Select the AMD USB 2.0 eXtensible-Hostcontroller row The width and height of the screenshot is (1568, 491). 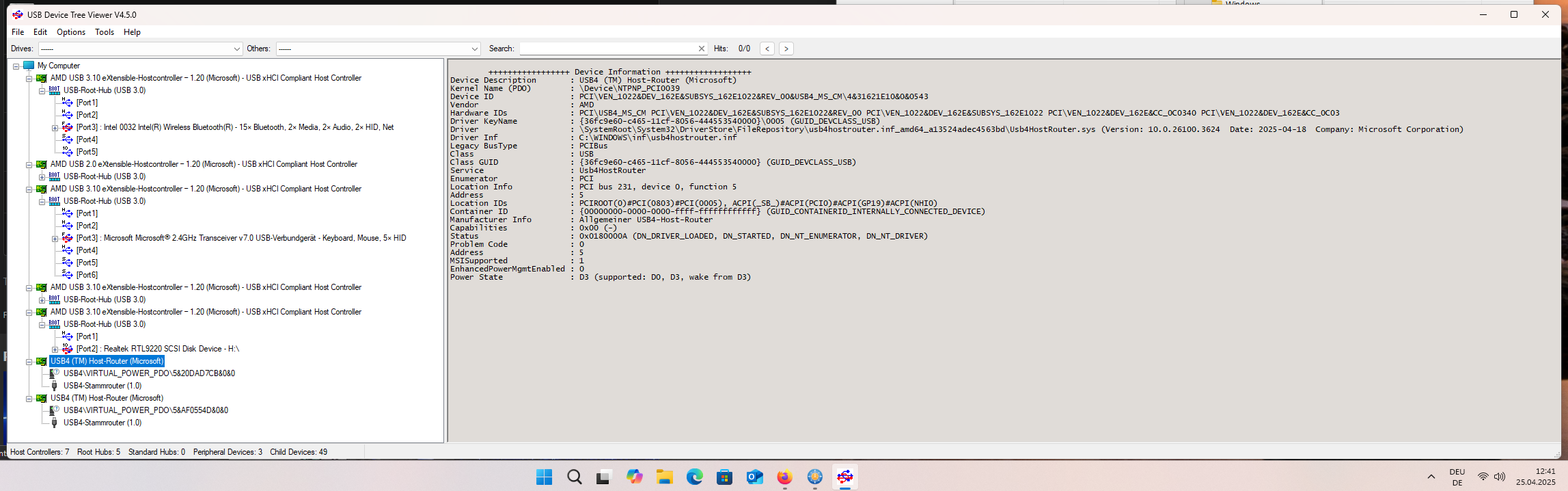click(x=204, y=164)
